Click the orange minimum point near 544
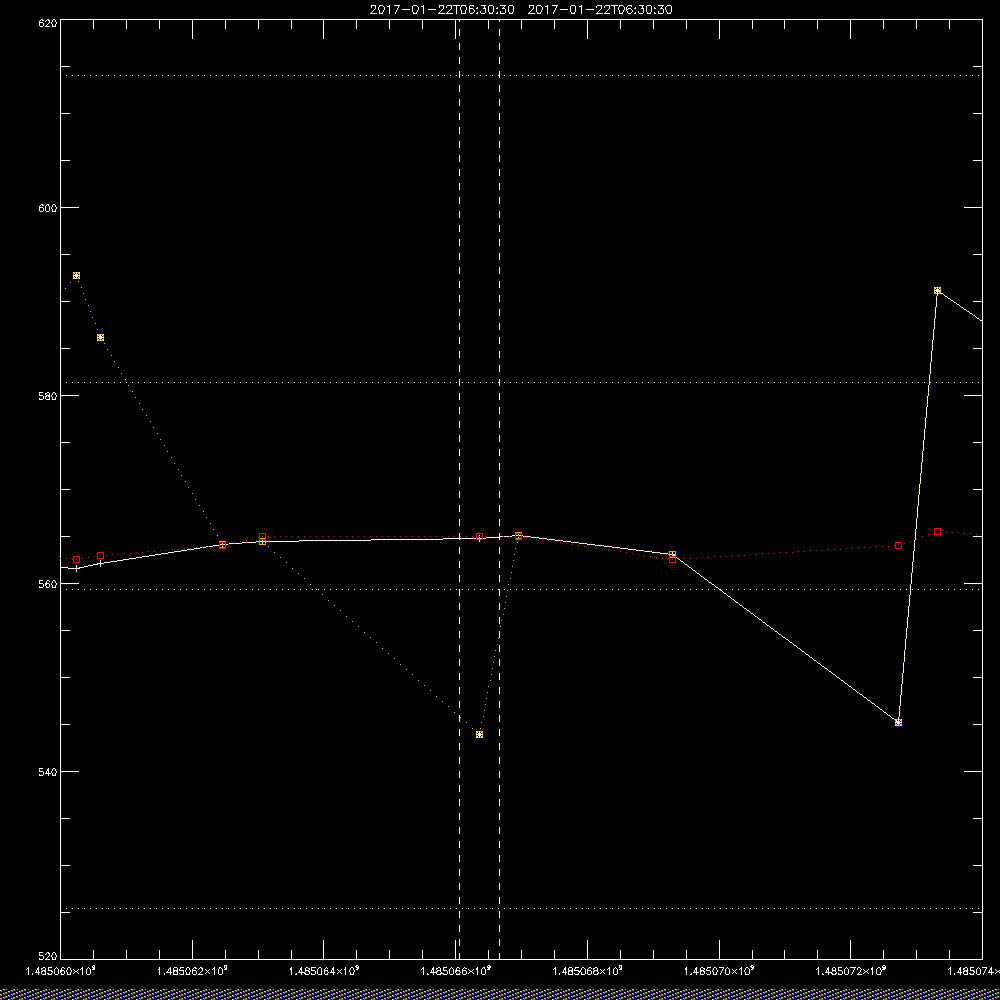This screenshot has height=1000, width=1000. click(x=480, y=735)
